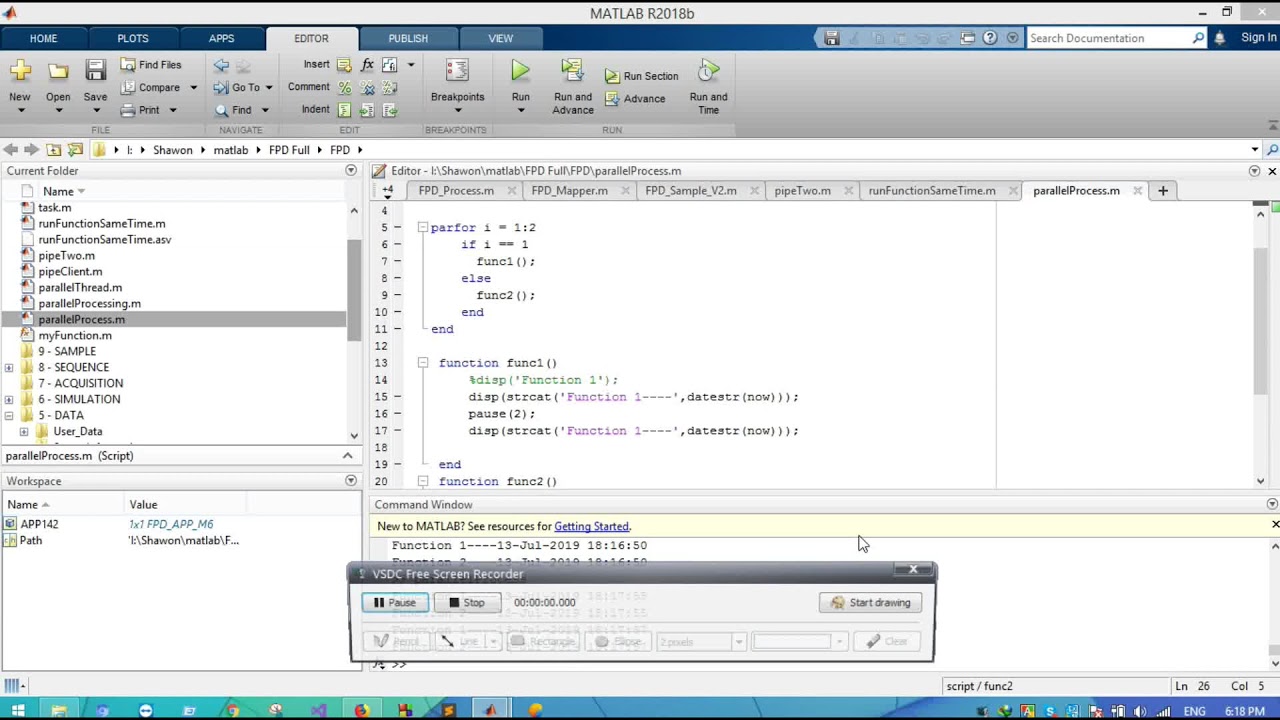1280x720 pixels.
Task: Click the up one level folder icon
Action: click(54, 150)
